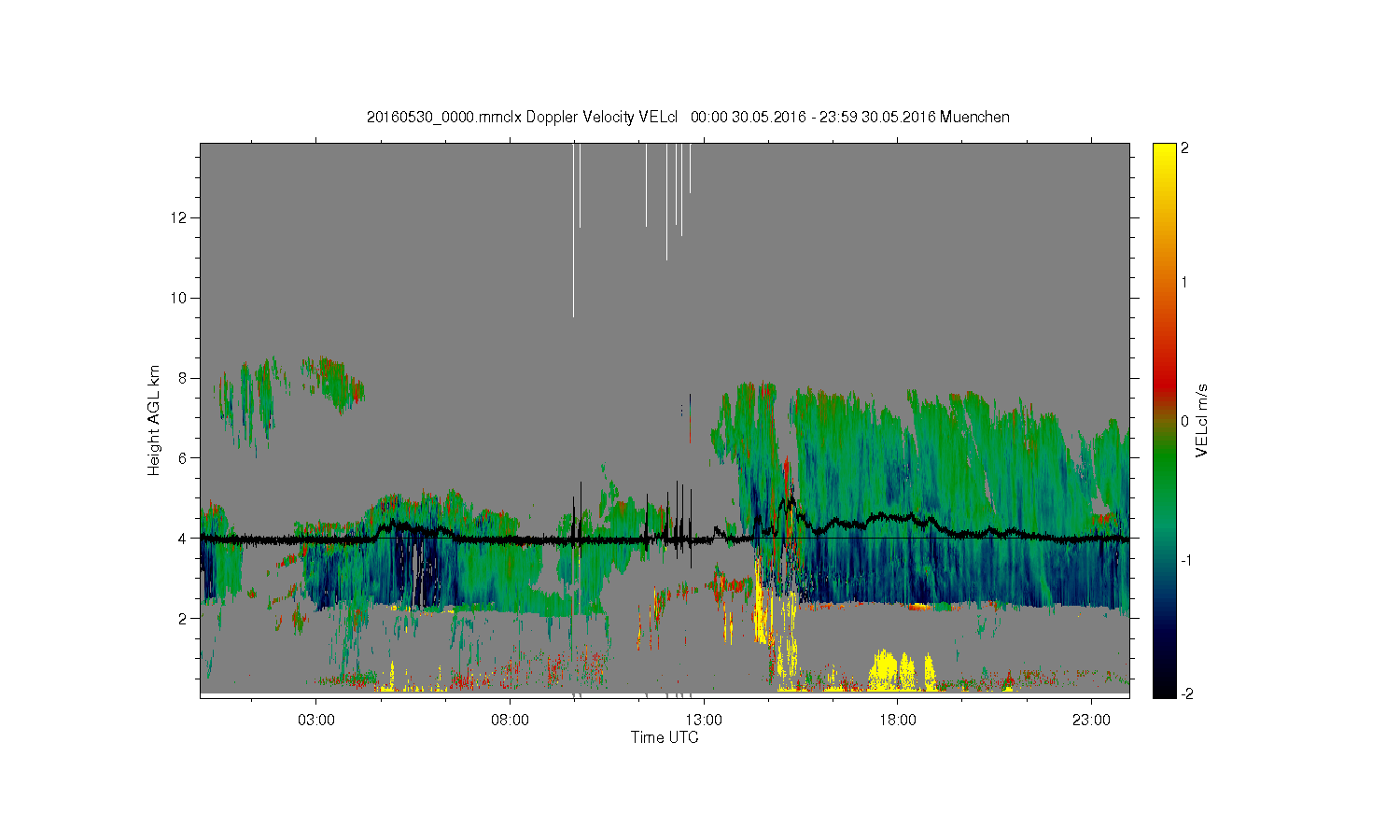
Task: Click the plot title filename 20160530_0000.mmclx
Action: pos(444,118)
